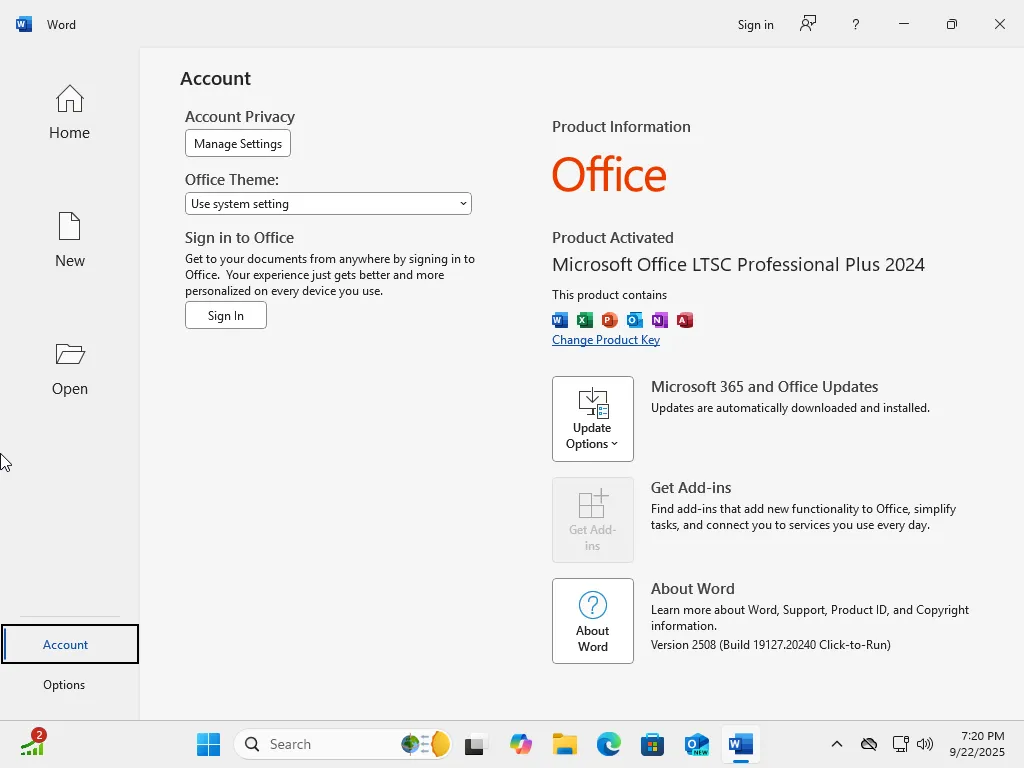1024x768 pixels.
Task: Click the Word logo in title bar
Action: [24, 24]
